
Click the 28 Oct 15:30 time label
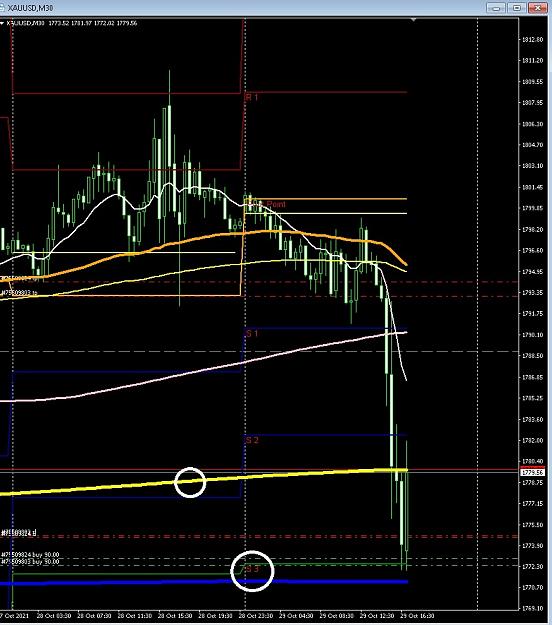(175, 616)
